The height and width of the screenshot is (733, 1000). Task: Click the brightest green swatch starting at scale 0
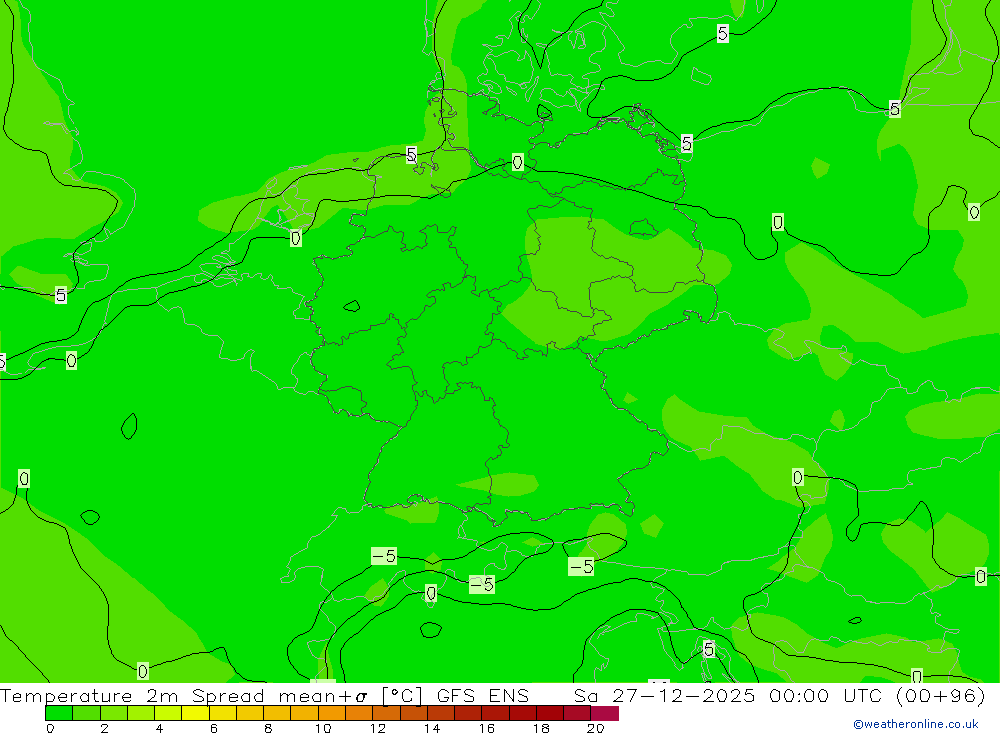coord(59,713)
